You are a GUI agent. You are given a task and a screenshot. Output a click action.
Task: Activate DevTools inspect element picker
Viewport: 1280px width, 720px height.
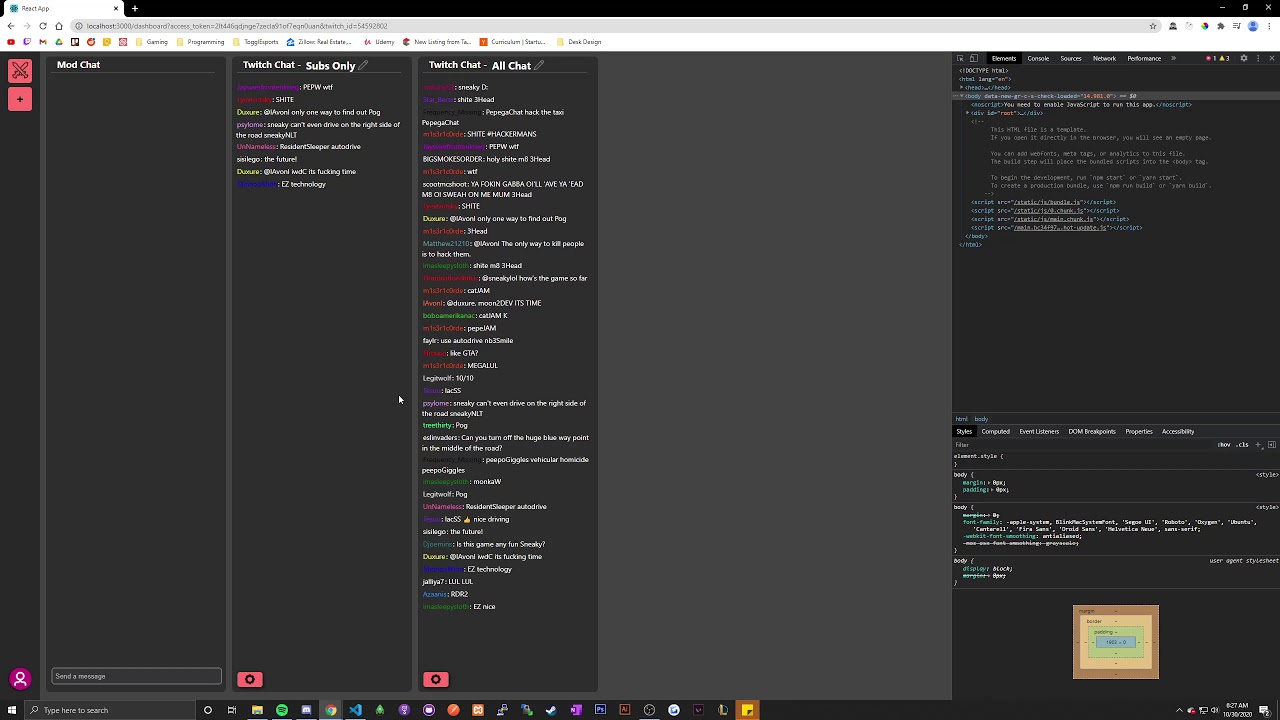click(960, 58)
